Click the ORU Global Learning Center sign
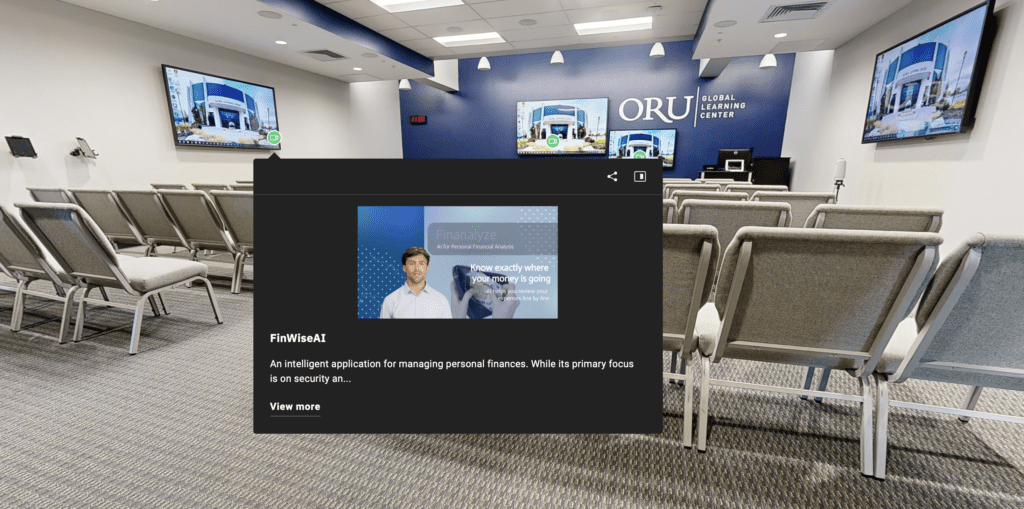Viewport: 1024px width, 509px height. point(680,108)
